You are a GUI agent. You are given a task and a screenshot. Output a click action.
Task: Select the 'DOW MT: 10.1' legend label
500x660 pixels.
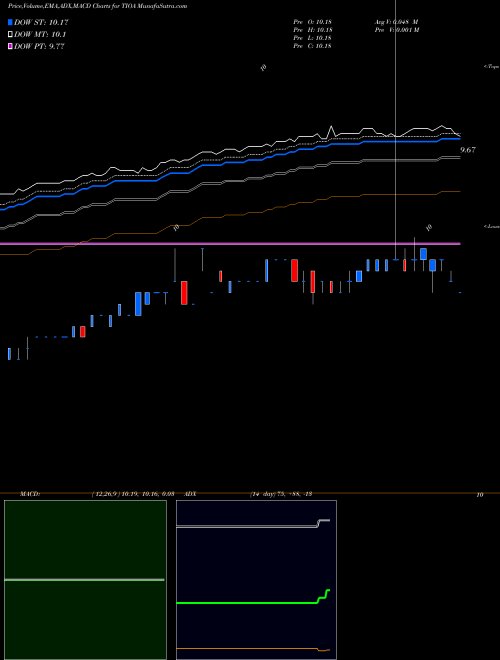point(40,35)
